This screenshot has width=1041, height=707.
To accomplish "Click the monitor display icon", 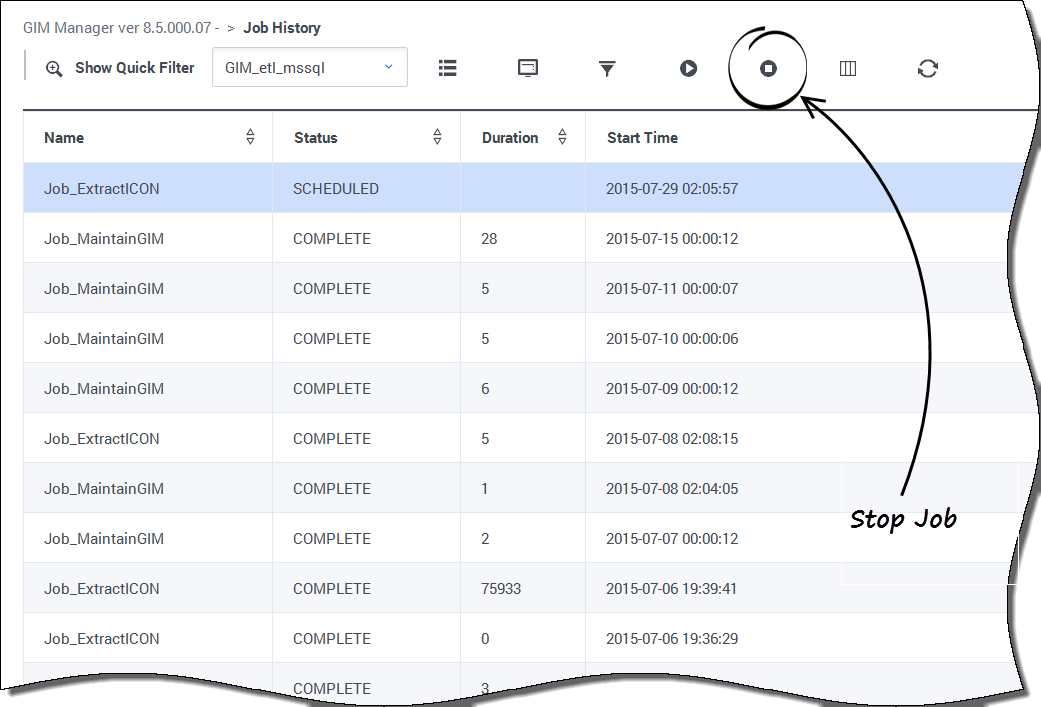I will pyautogui.click(x=528, y=68).
